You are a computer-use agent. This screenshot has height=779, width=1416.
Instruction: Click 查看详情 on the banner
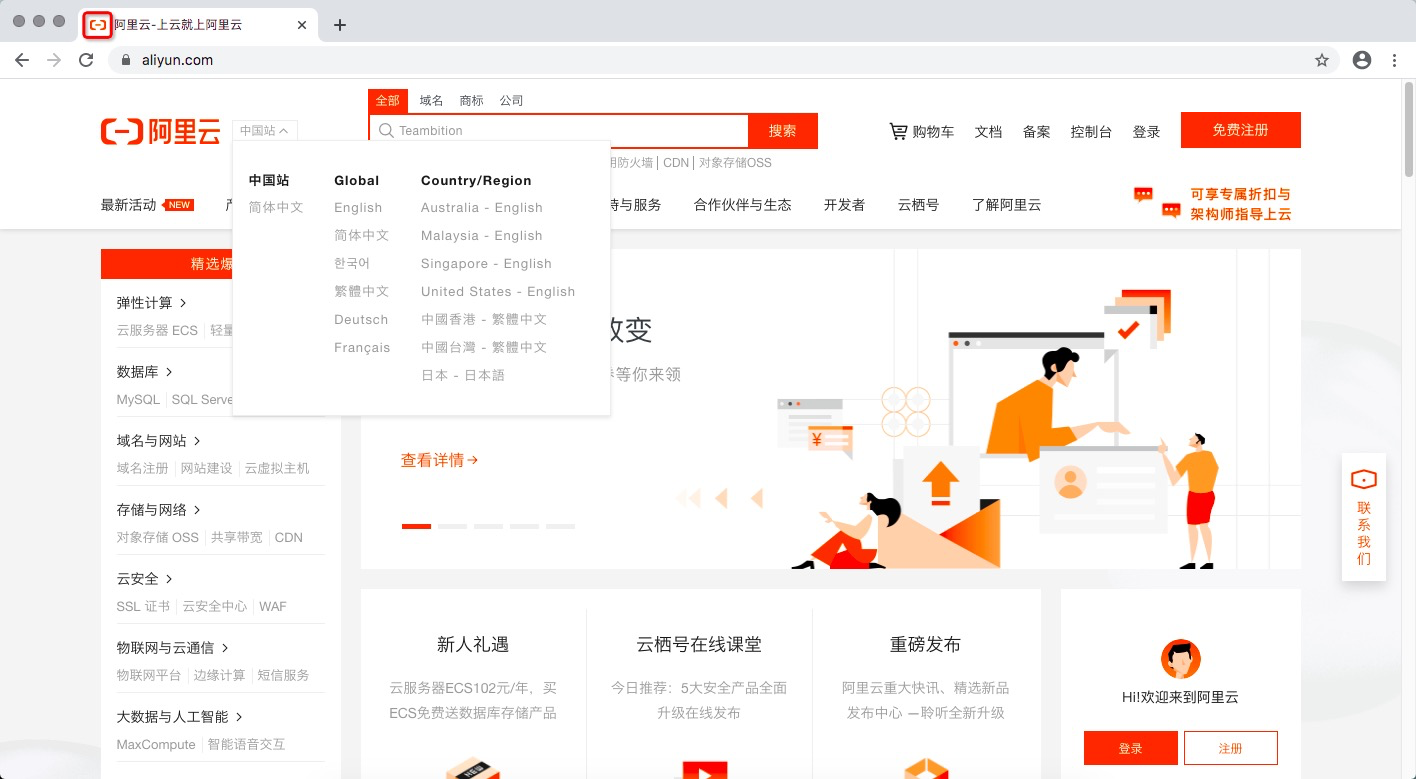439,461
